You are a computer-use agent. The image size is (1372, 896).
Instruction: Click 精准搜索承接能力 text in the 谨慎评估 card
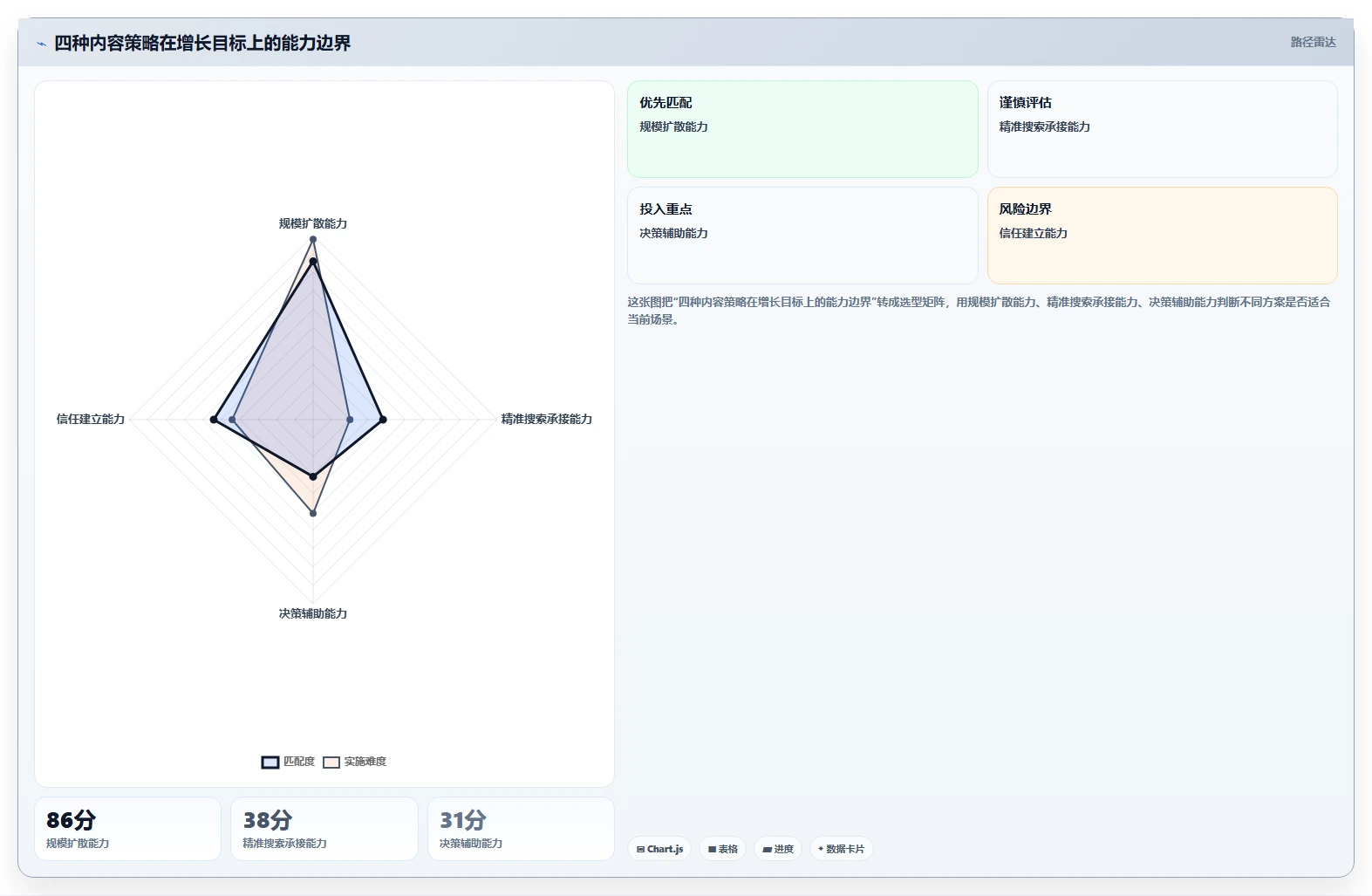click(x=1045, y=127)
